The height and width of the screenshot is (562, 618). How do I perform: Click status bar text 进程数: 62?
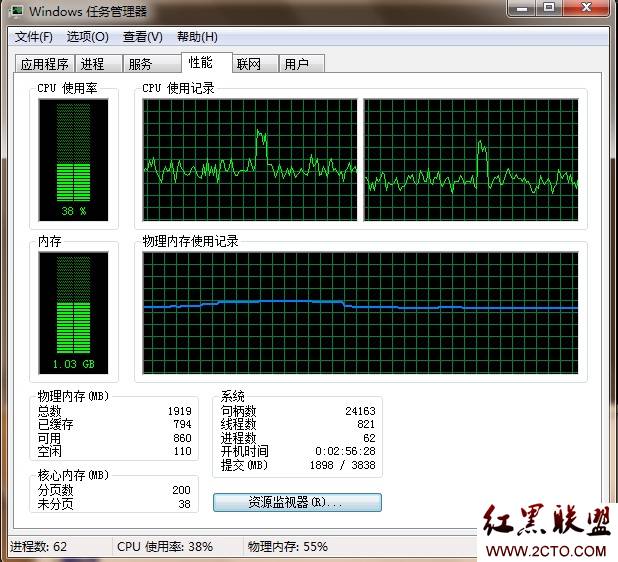tap(38, 547)
